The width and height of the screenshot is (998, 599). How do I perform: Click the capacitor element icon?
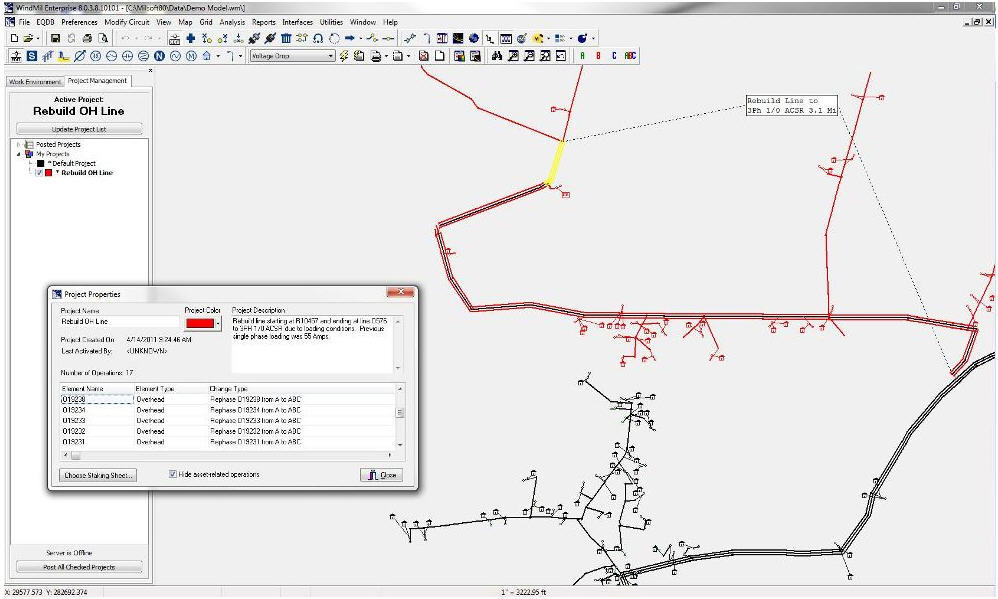coord(127,56)
